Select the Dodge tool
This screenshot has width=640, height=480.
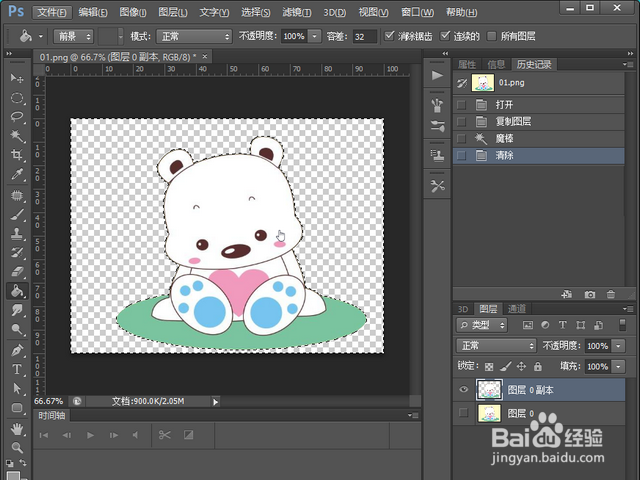coord(17,329)
